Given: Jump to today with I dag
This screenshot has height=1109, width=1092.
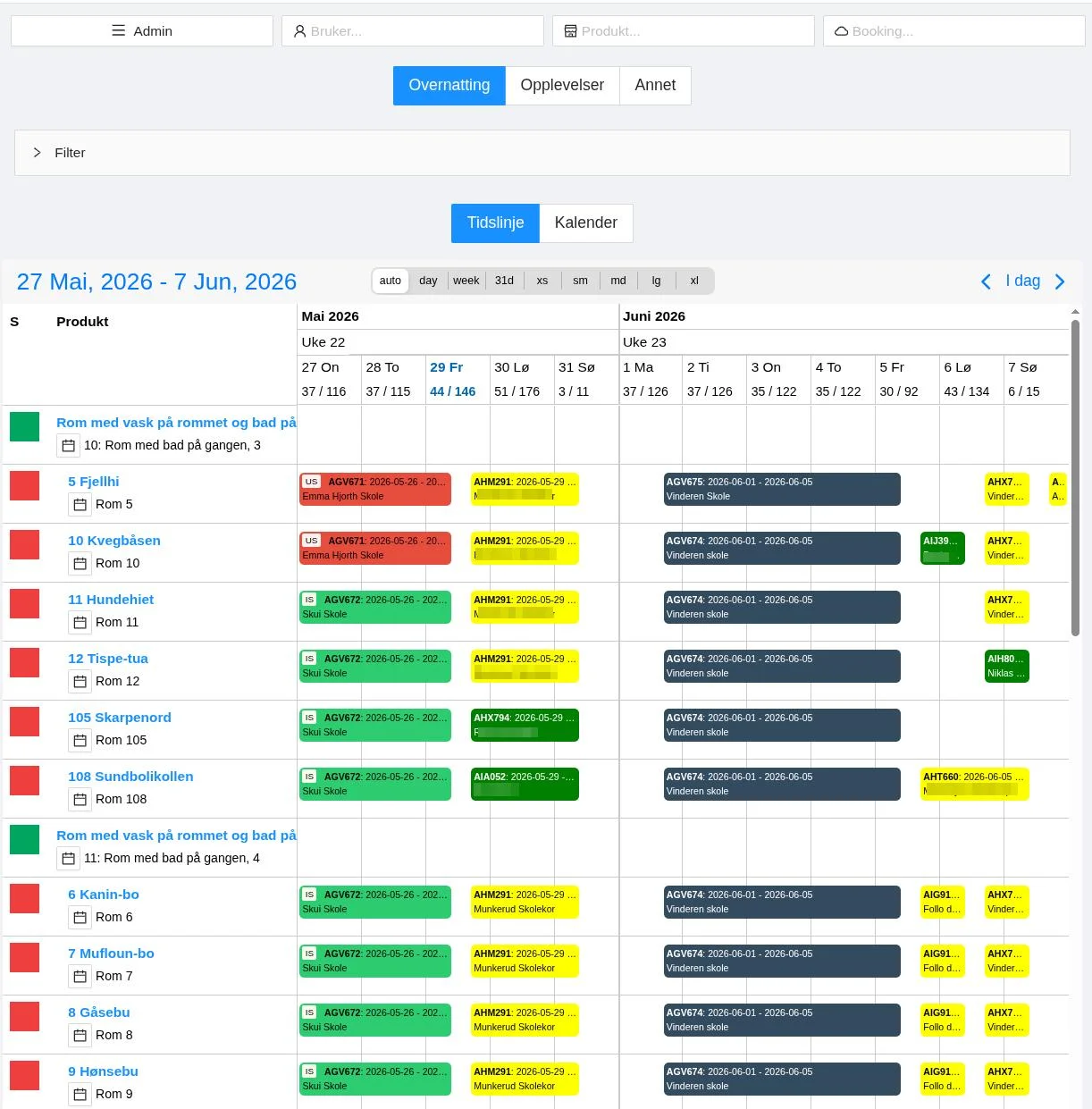Looking at the screenshot, I should click(1022, 281).
